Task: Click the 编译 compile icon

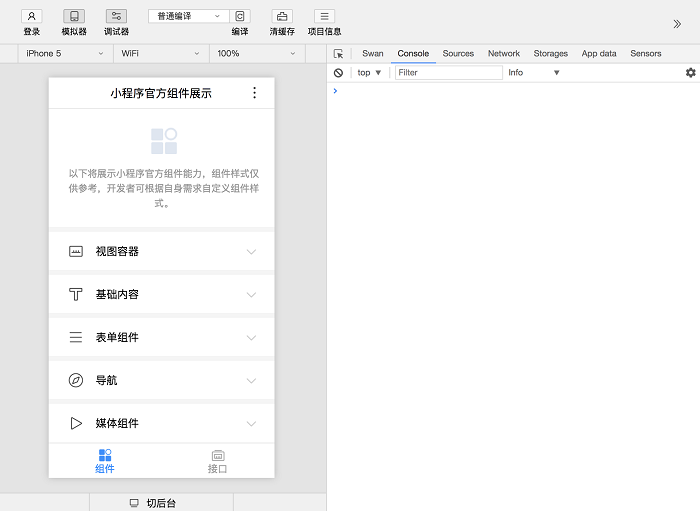Action: click(240, 17)
